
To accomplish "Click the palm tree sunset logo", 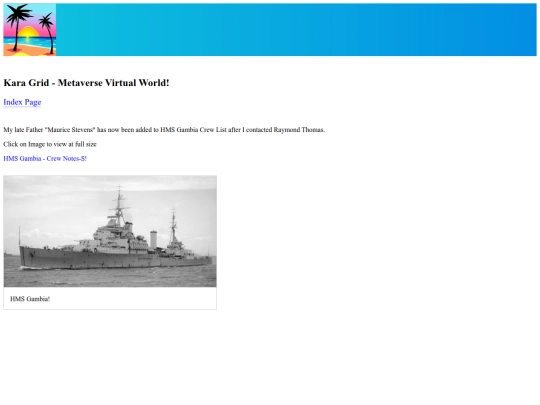I will [x=30, y=30].
